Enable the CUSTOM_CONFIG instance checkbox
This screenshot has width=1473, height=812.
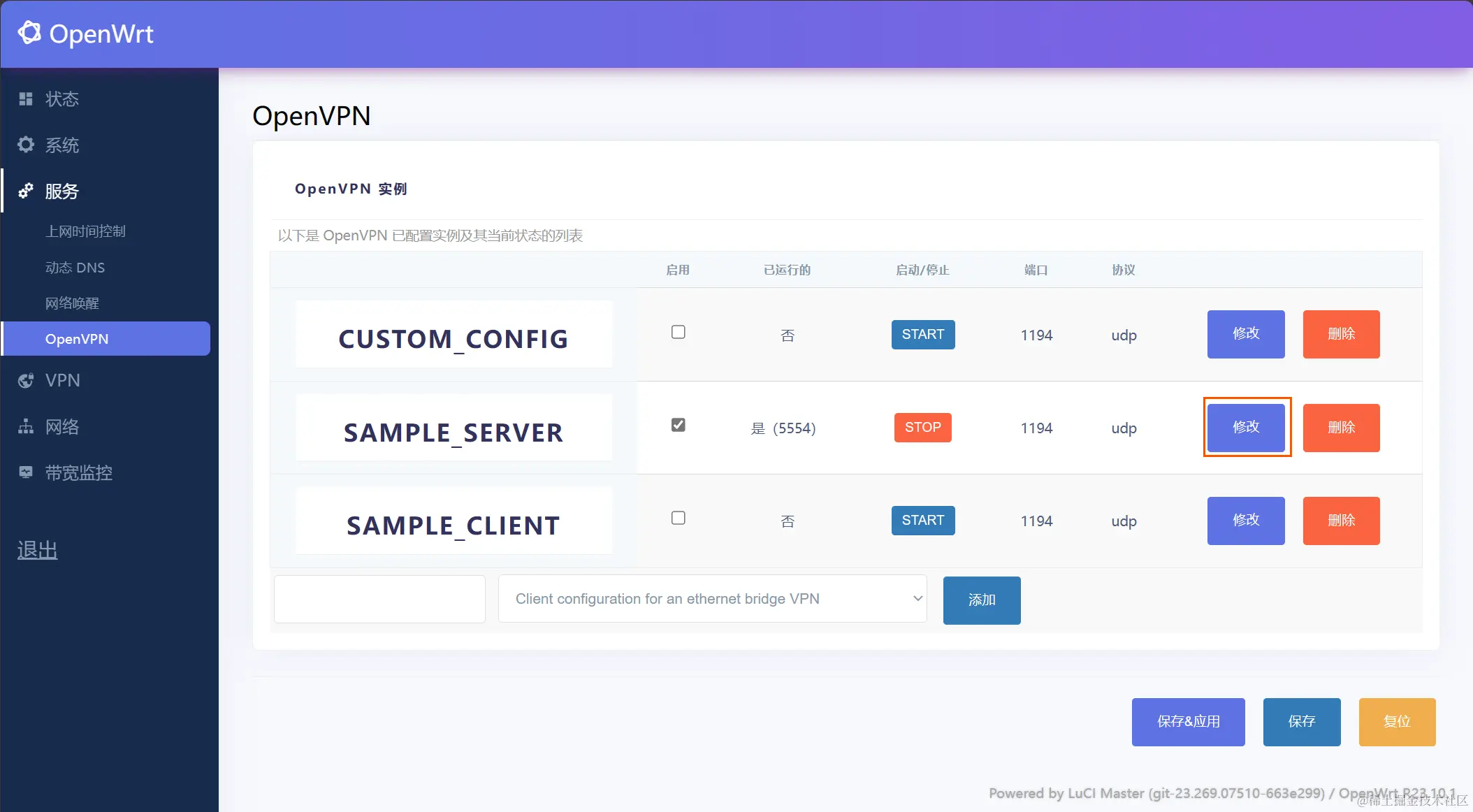coord(678,332)
